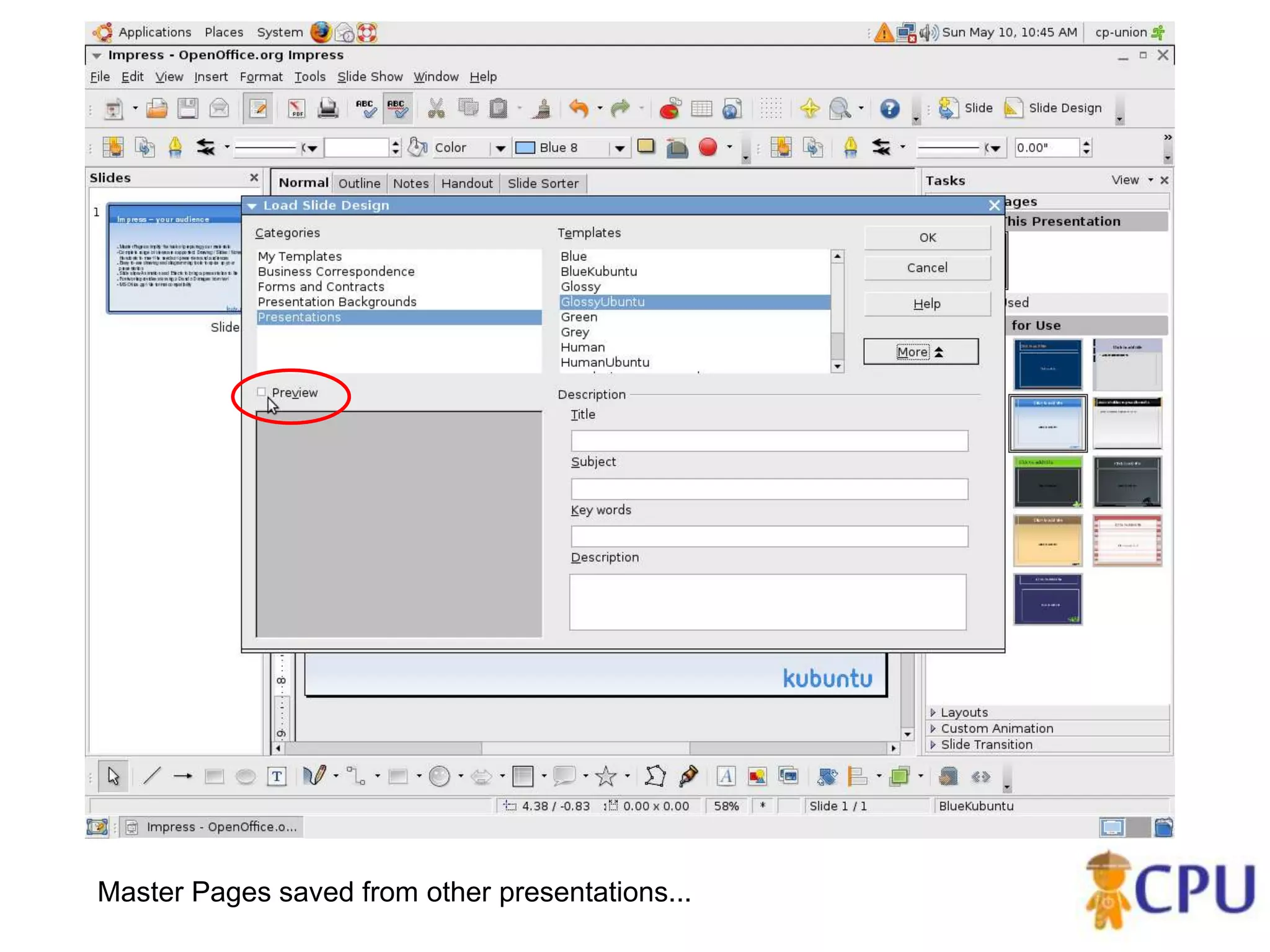Open the Undo history dropdown arrow
This screenshot has width=1270, height=952.
(x=600, y=108)
